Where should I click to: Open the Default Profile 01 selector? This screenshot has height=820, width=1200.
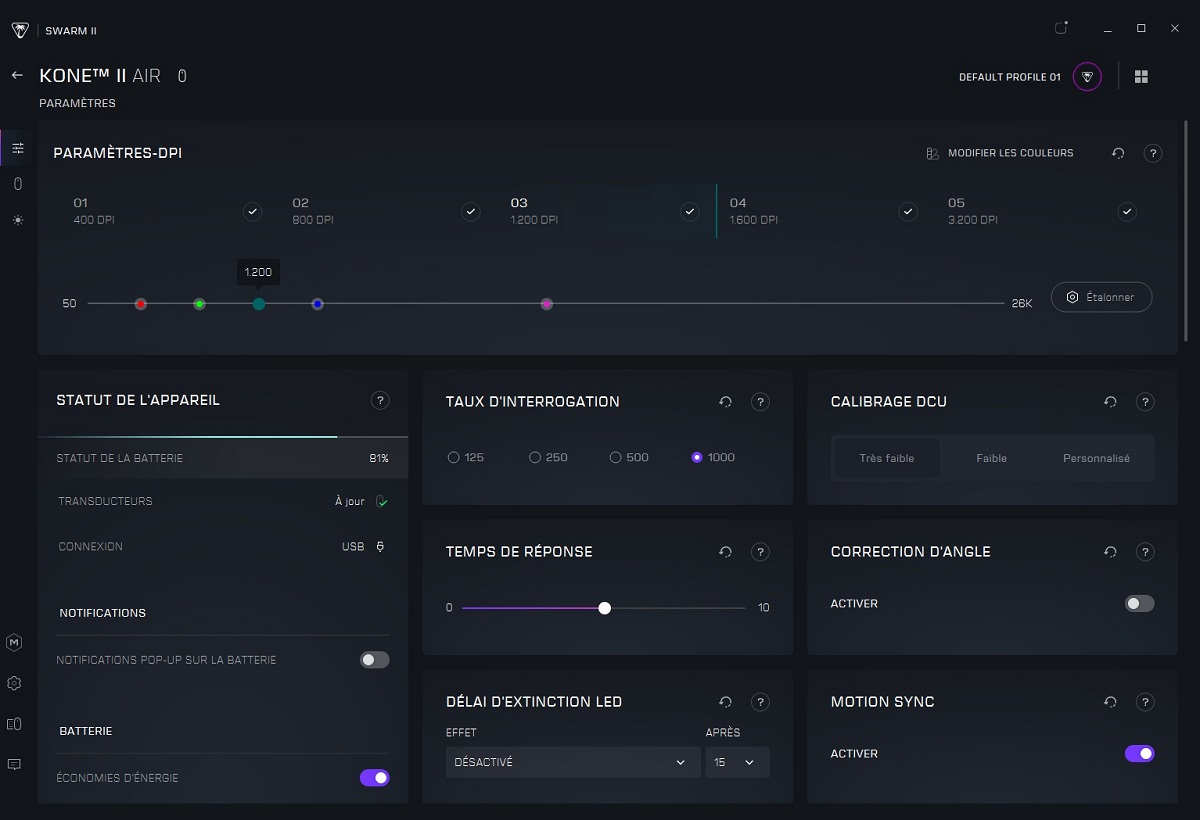1087,77
